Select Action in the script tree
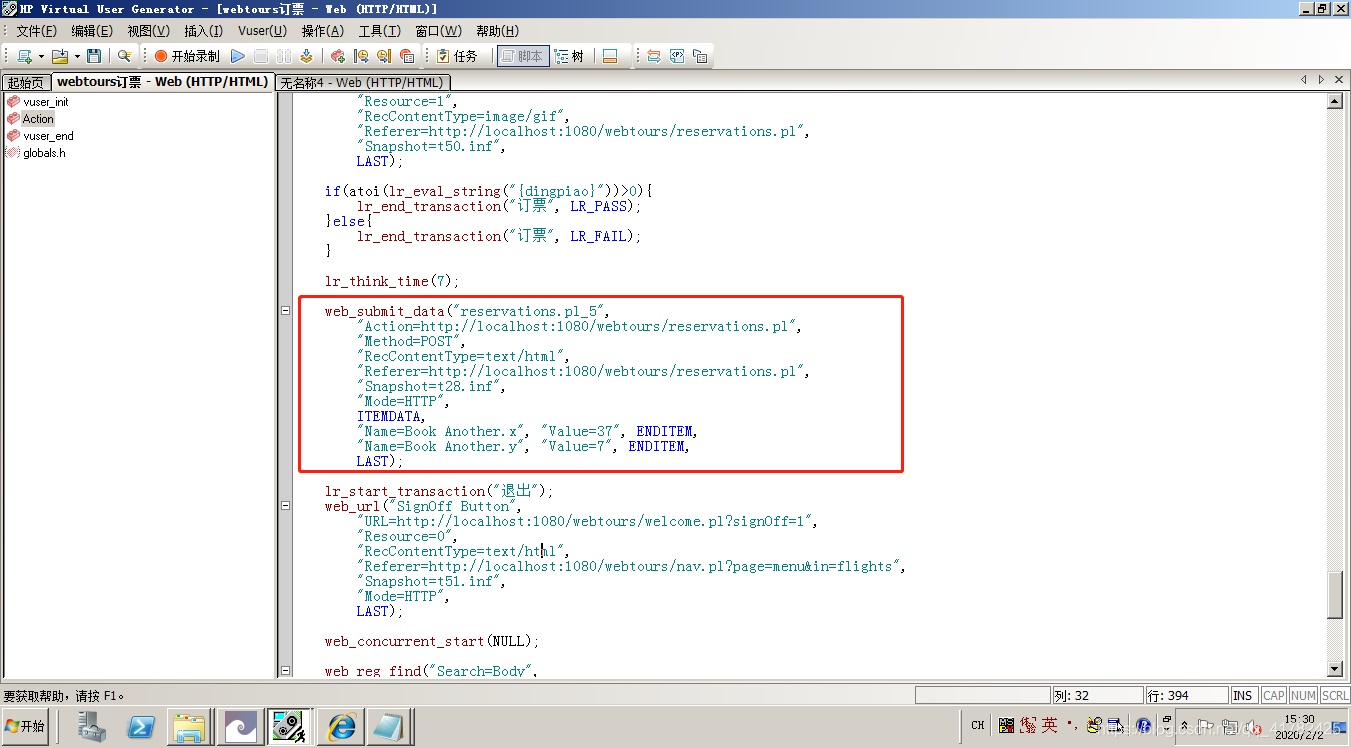This screenshot has height=748, width=1351. (31, 119)
